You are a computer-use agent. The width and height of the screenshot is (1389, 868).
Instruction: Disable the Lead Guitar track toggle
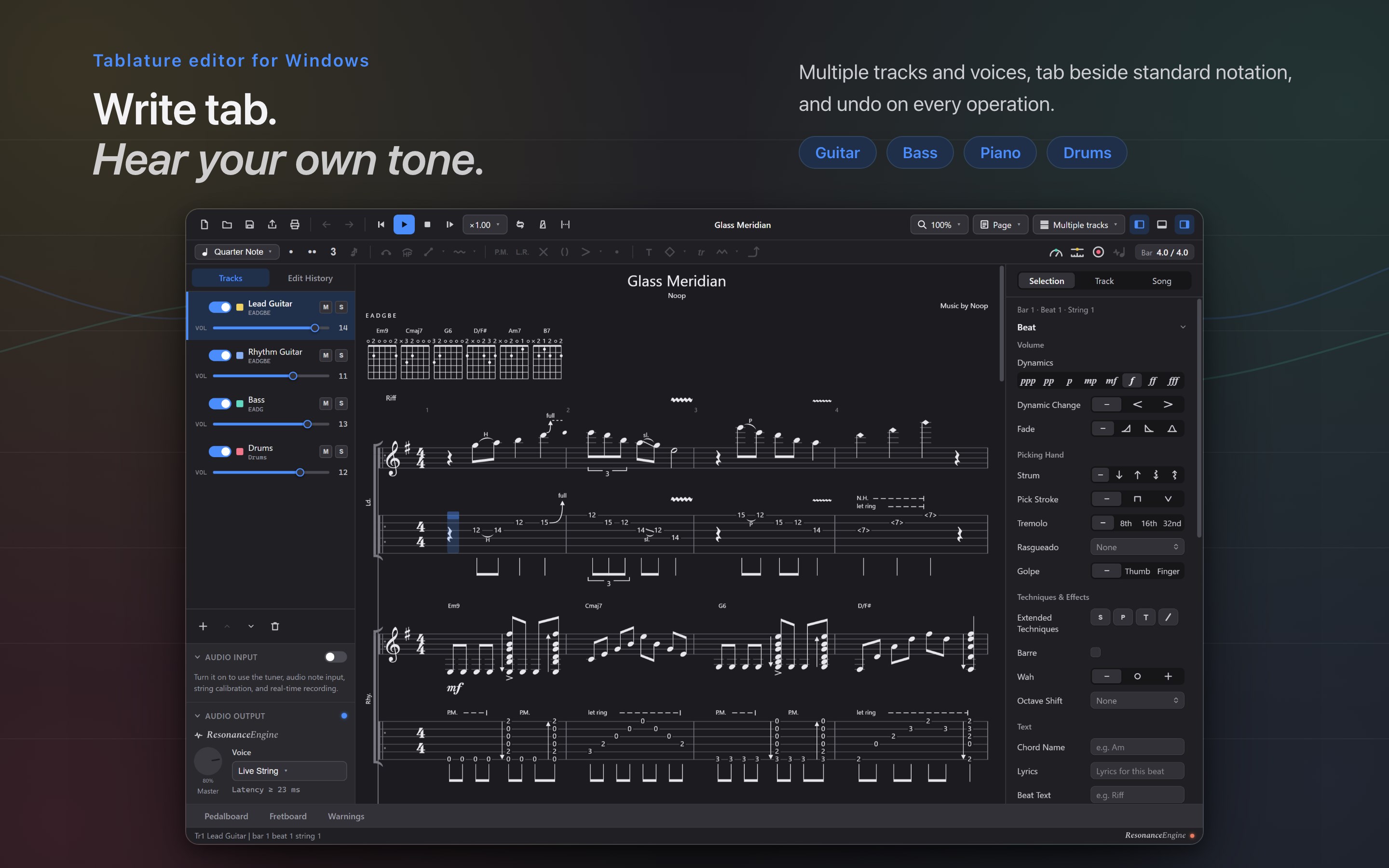click(x=220, y=307)
